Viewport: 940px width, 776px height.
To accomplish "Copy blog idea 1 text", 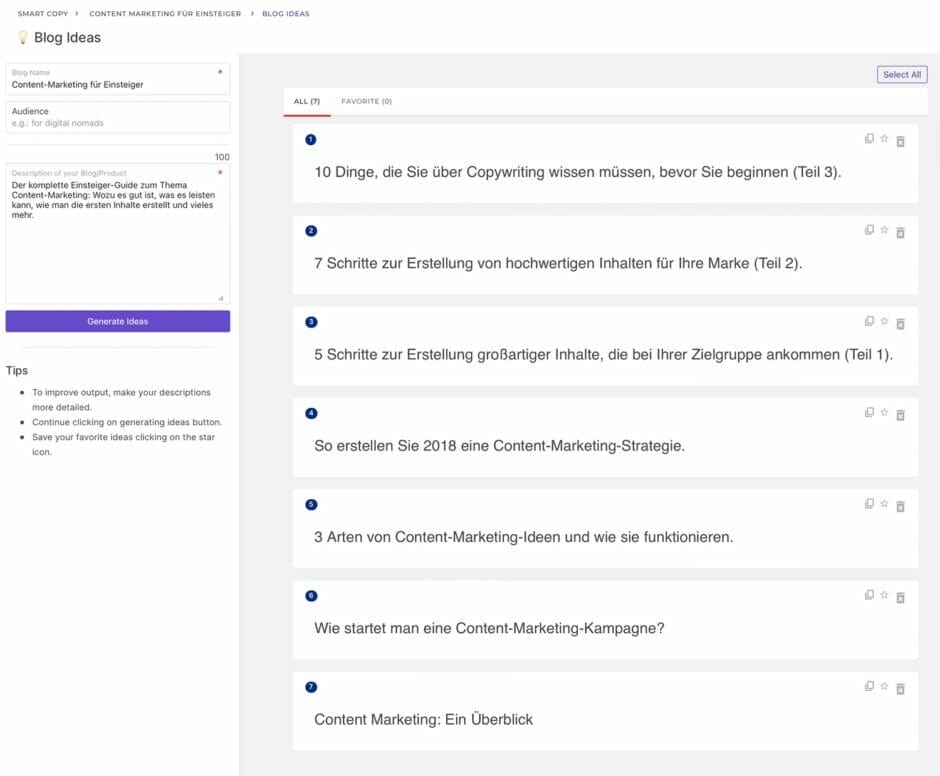I will [x=869, y=140].
